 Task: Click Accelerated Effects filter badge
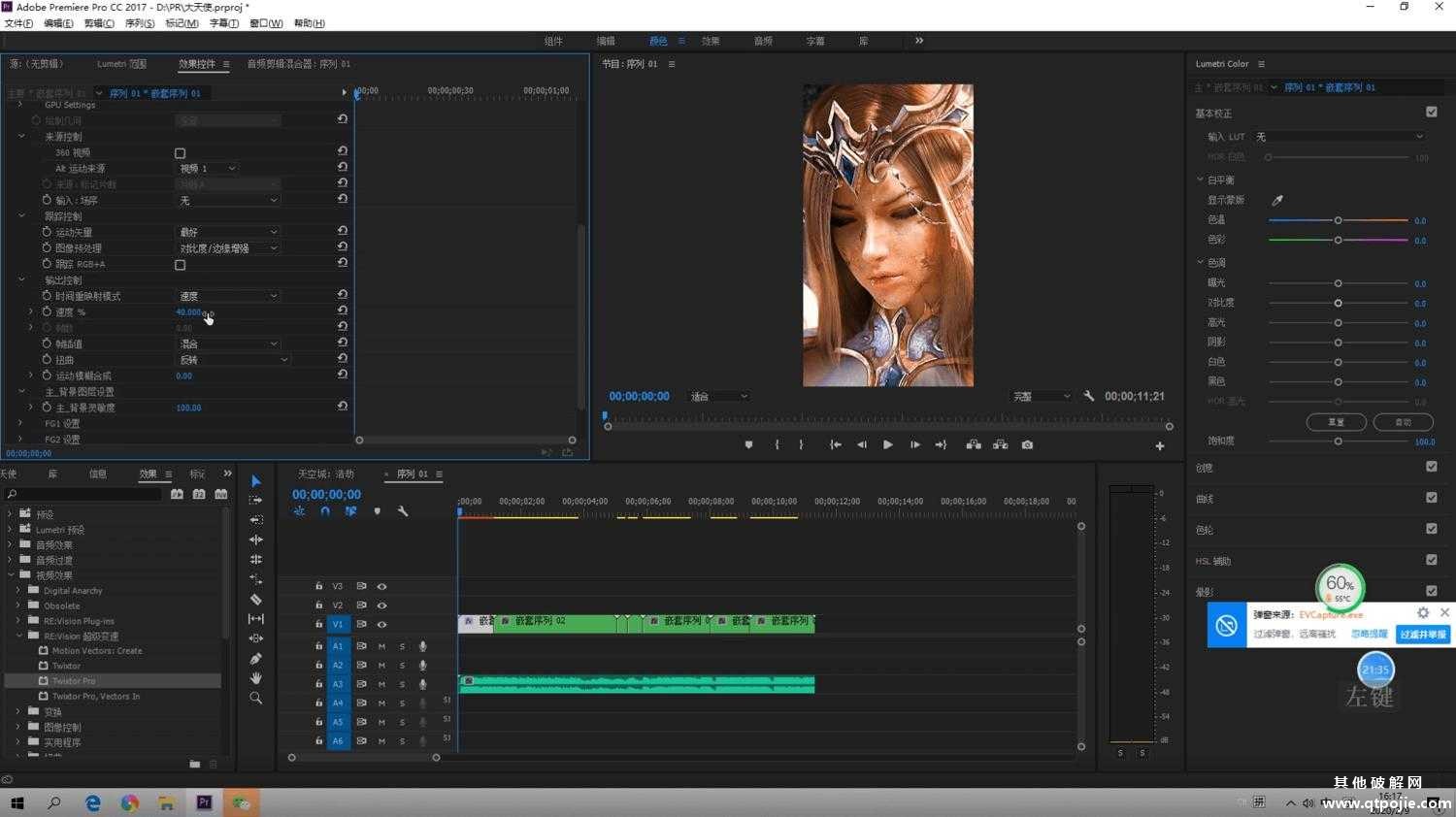tap(177, 494)
